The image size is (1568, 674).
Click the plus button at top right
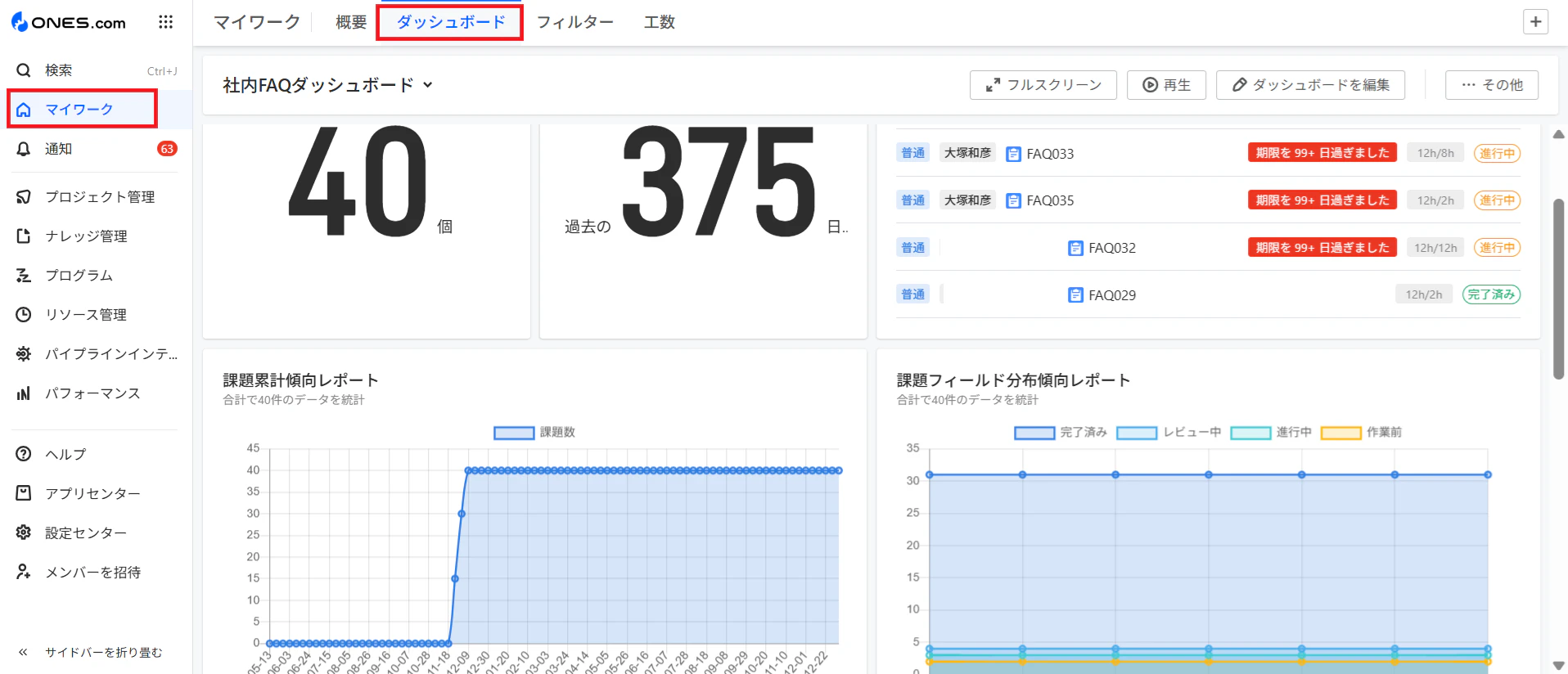(1535, 22)
